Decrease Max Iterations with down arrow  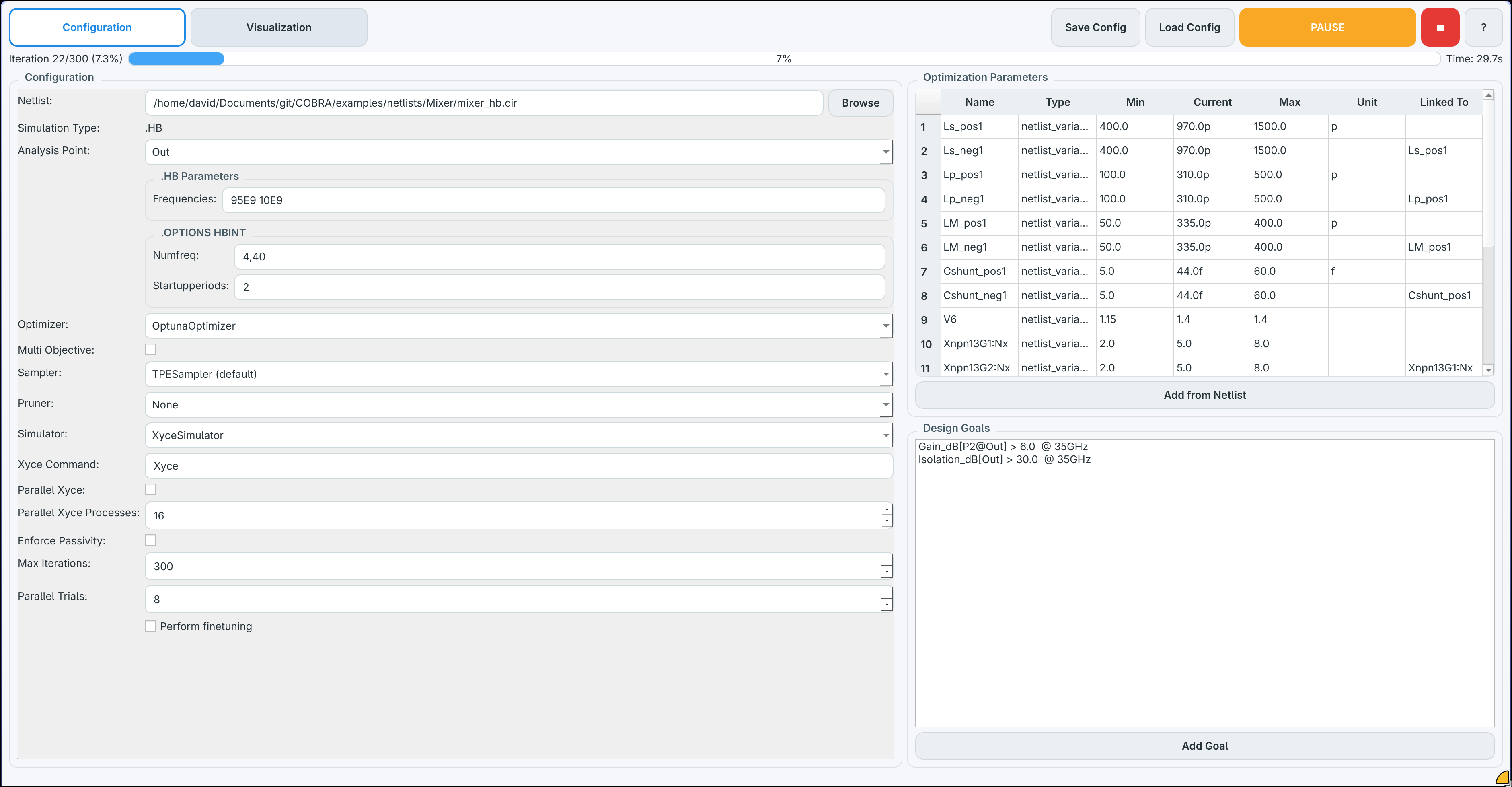tap(886, 572)
